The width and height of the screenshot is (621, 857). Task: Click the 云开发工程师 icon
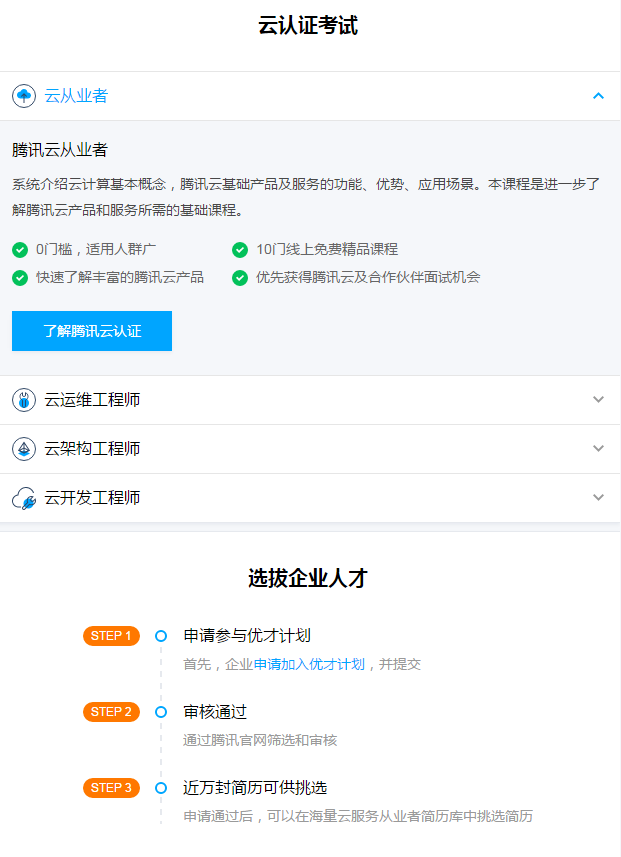tap(24, 498)
